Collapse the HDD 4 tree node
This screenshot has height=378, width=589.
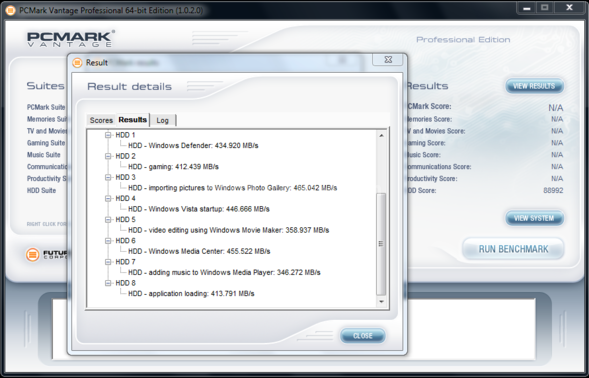coord(108,198)
